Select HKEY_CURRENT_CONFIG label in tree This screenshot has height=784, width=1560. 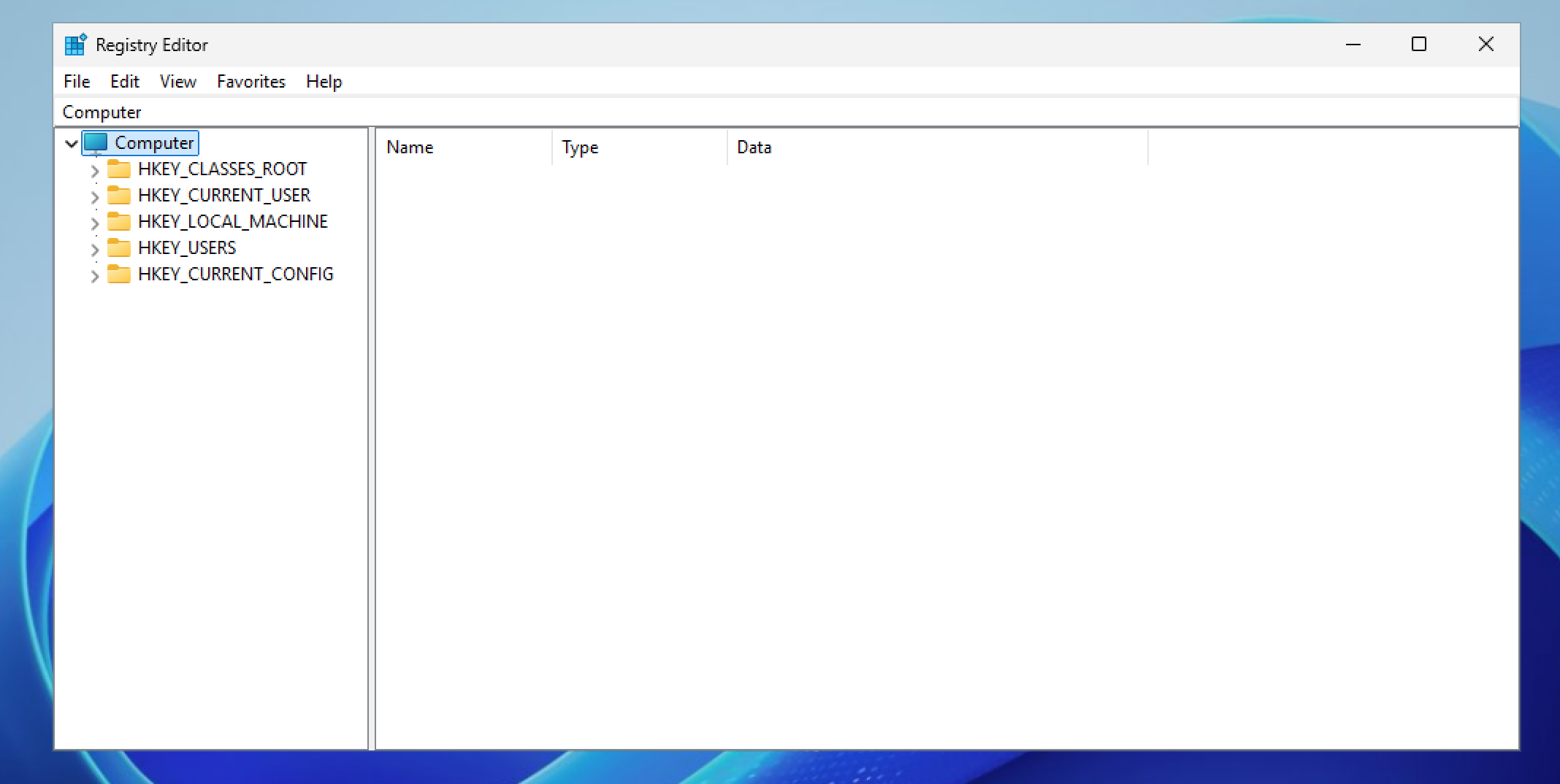[x=236, y=274]
